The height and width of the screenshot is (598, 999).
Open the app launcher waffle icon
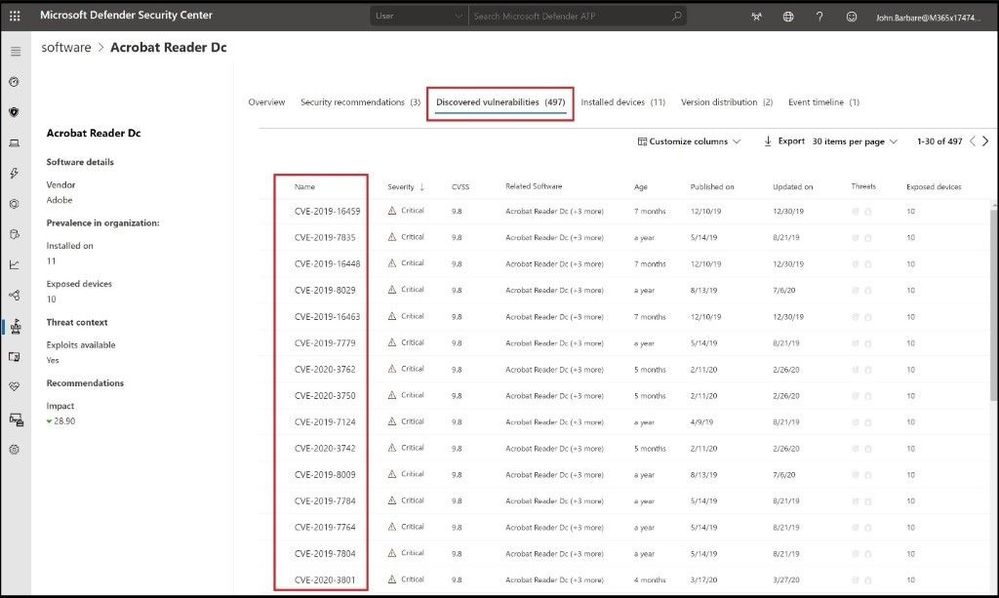15,15
